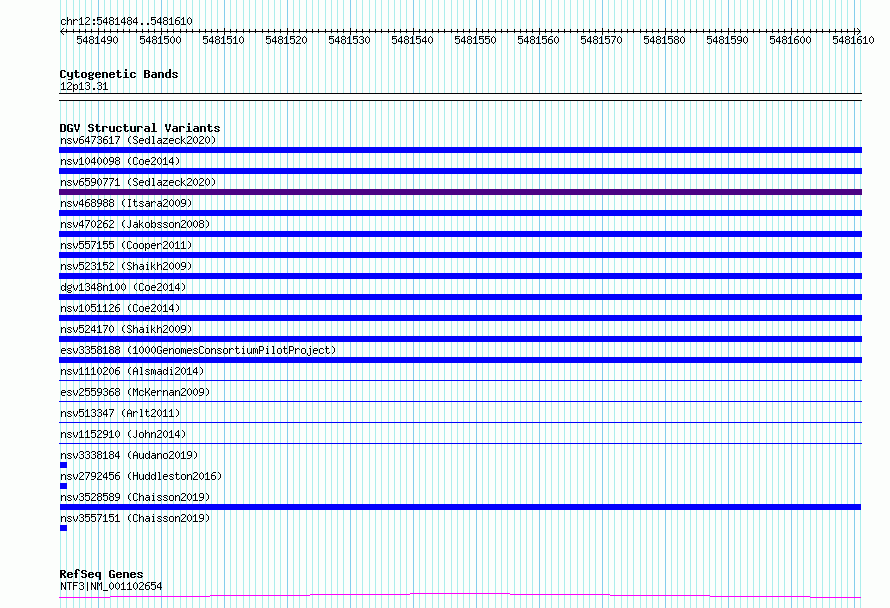
Task: Select variant label nsv1051126 (Coe2014)
Action: click(x=120, y=308)
